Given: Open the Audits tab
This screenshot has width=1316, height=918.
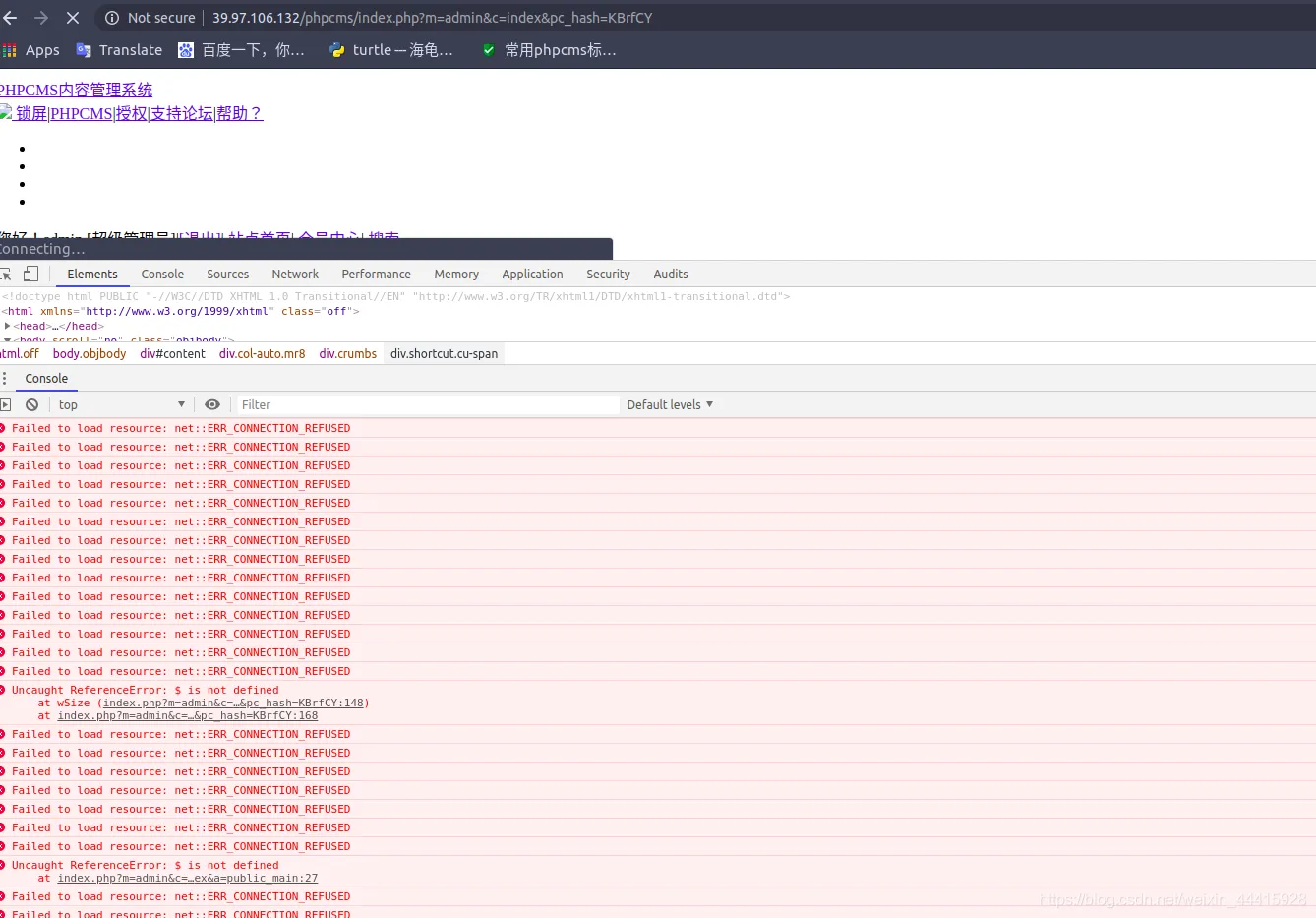Looking at the screenshot, I should click(671, 275).
